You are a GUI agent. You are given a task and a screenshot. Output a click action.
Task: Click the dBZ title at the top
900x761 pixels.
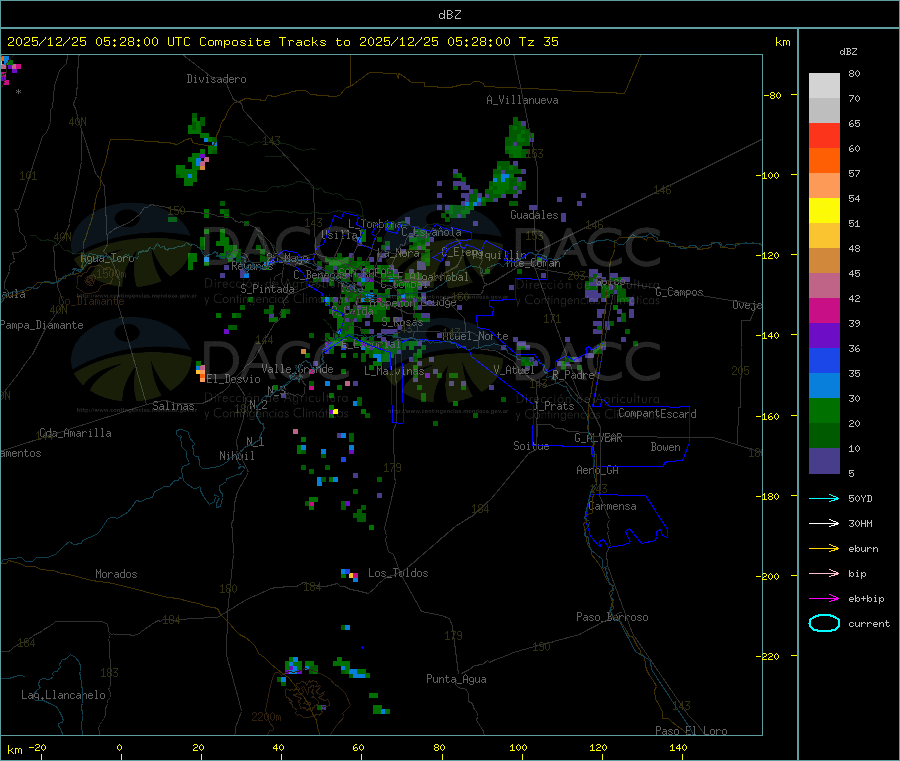click(449, 15)
